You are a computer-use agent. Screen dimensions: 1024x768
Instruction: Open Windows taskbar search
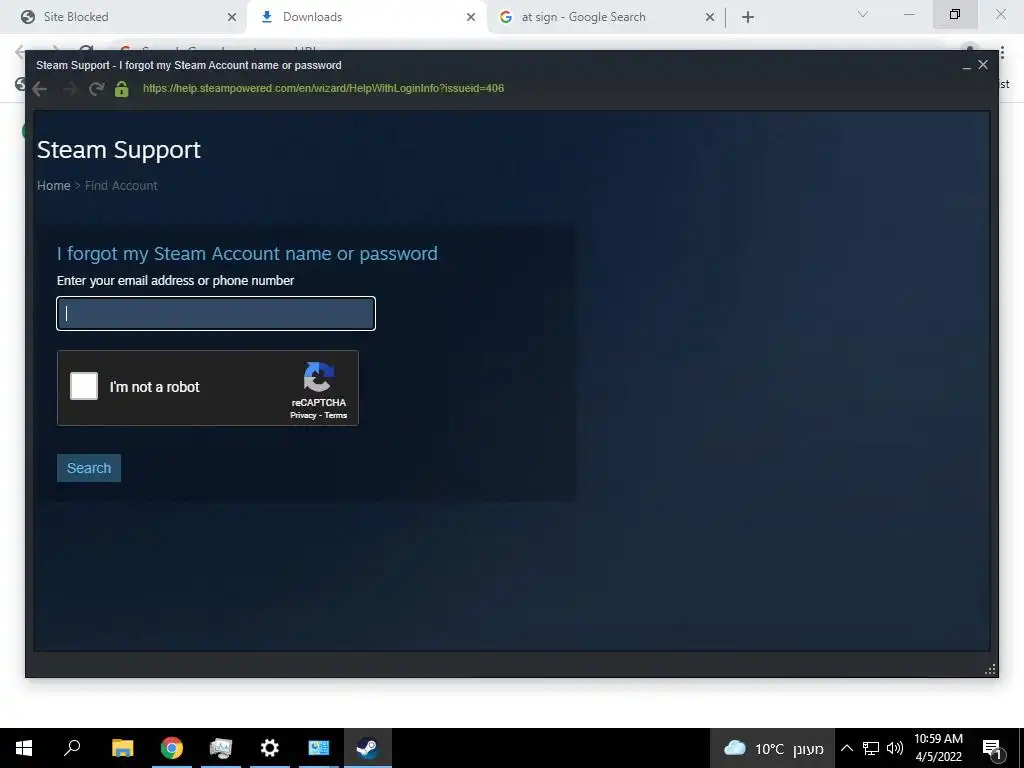point(72,748)
